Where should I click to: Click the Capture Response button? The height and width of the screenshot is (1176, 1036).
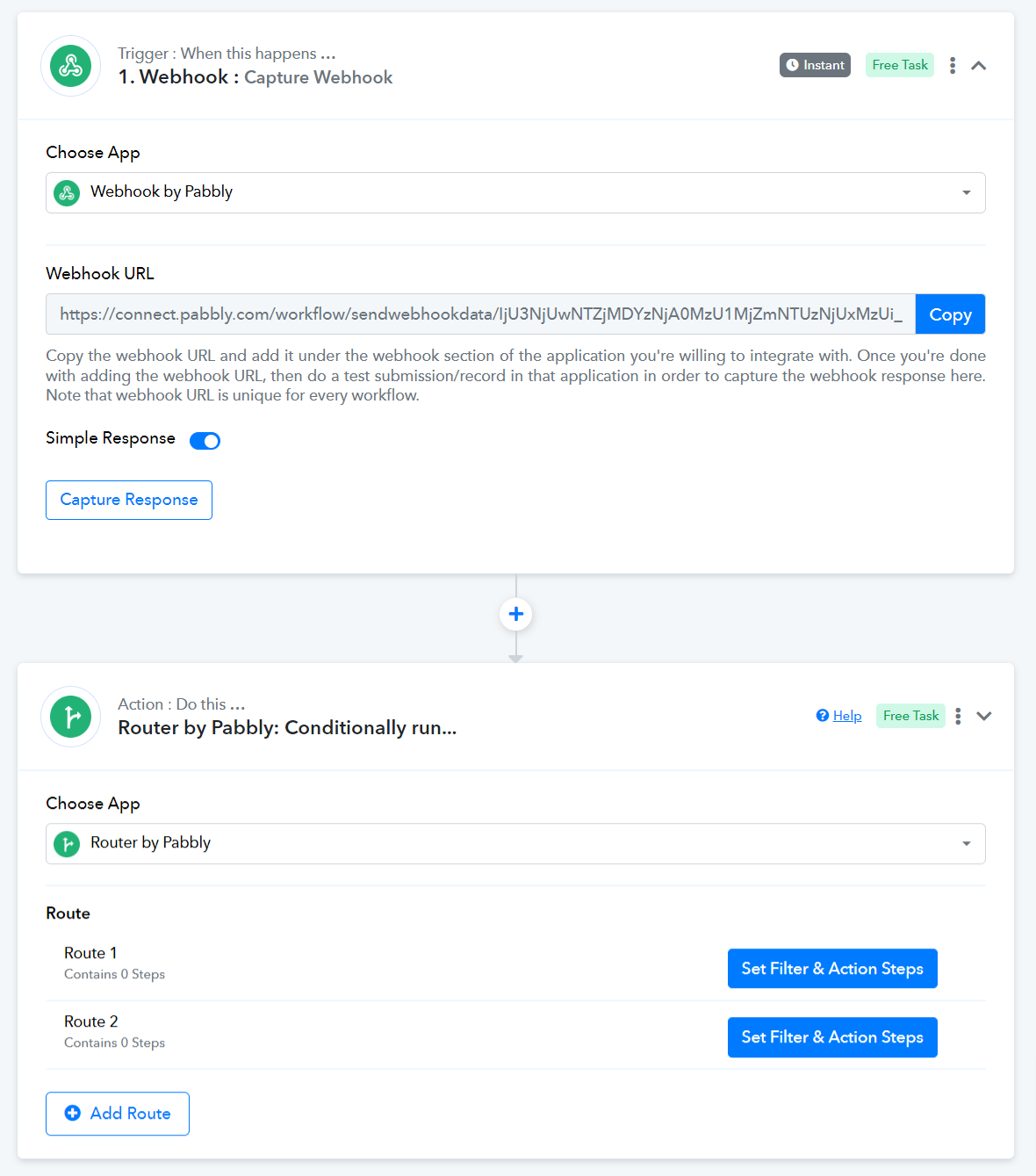tap(129, 500)
